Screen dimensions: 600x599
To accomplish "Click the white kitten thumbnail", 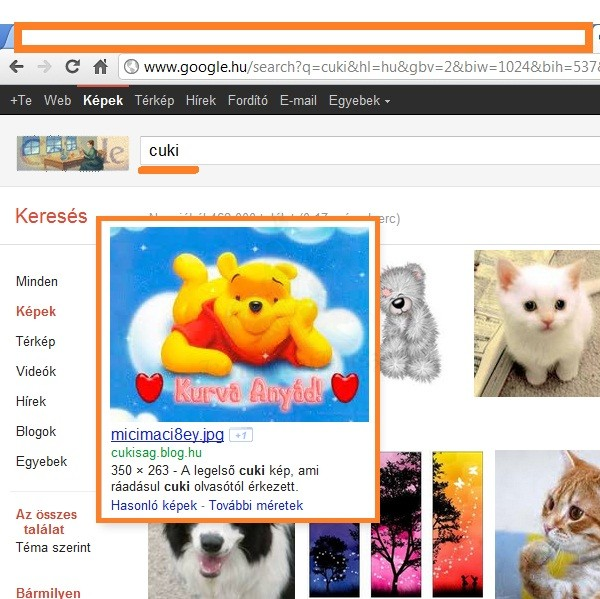I will [x=537, y=323].
